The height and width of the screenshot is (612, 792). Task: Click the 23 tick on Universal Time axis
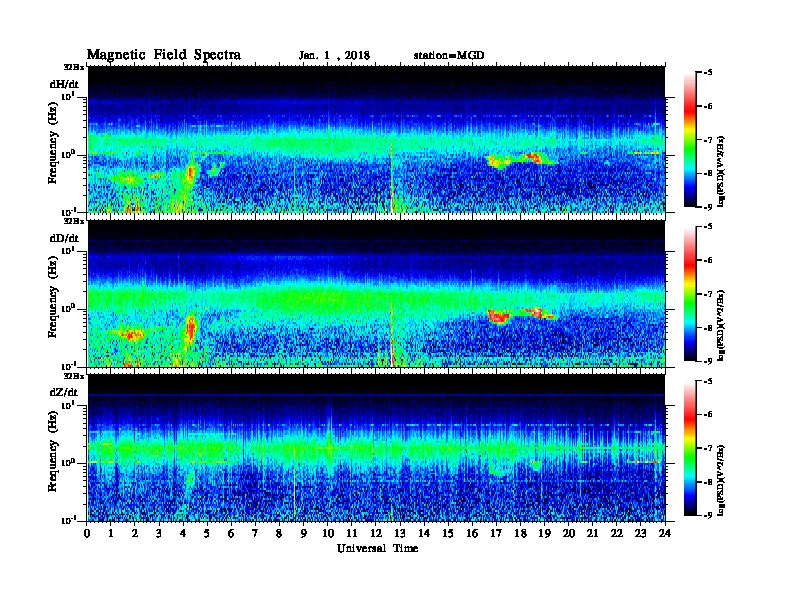pos(640,534)
